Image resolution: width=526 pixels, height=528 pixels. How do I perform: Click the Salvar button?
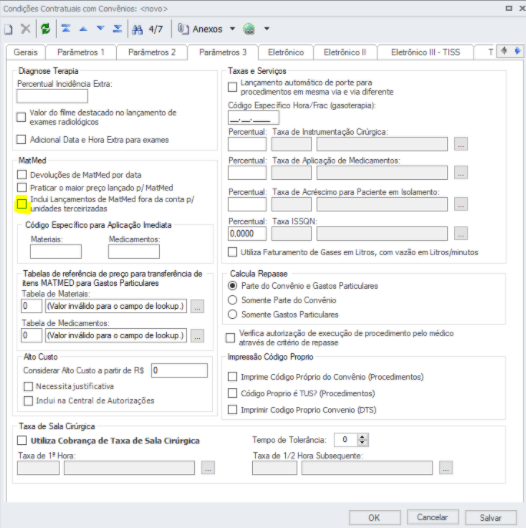(x=491, y=518)
